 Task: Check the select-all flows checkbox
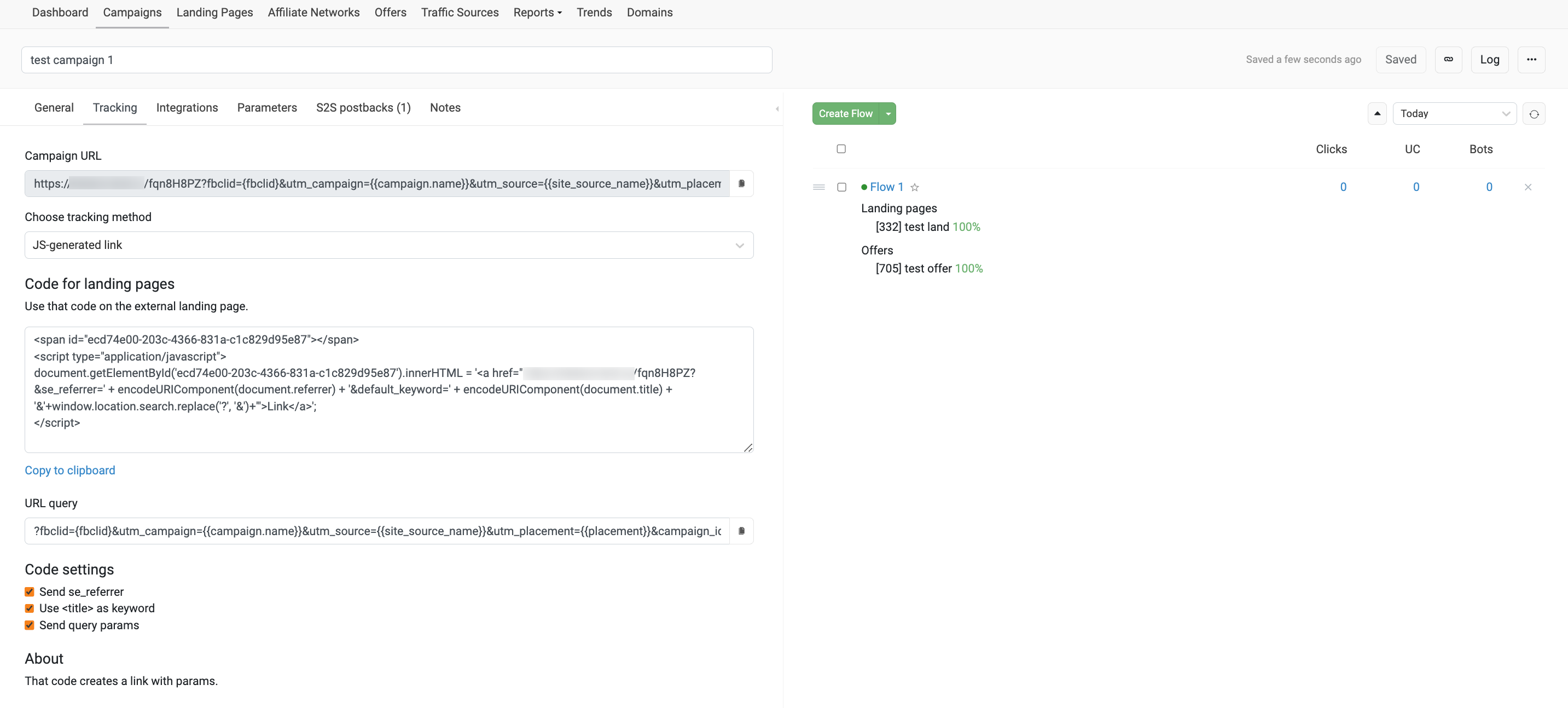(x=840, y=149)
